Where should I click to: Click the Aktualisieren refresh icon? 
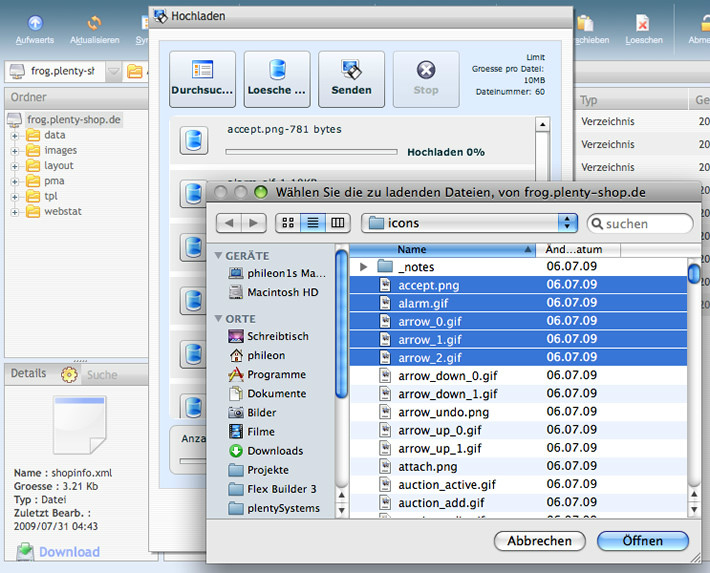coord(94,23)
